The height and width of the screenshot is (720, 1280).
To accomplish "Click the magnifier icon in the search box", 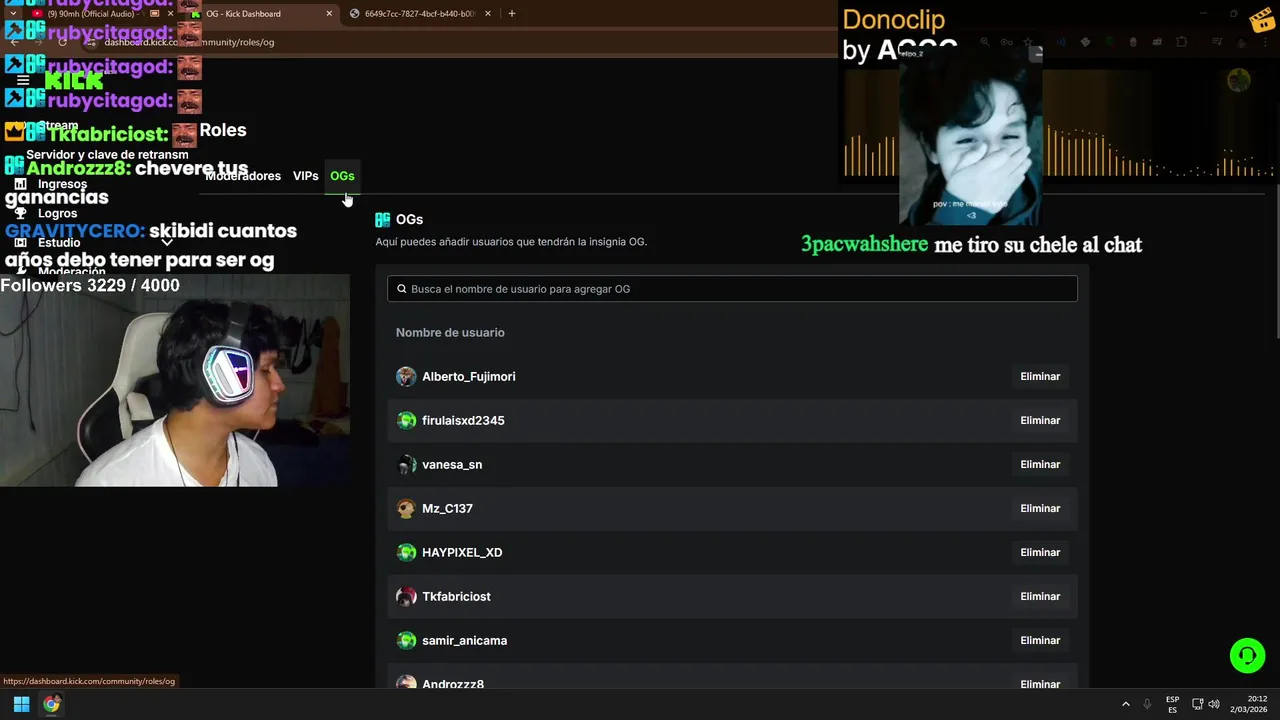I will pos(402,289).
